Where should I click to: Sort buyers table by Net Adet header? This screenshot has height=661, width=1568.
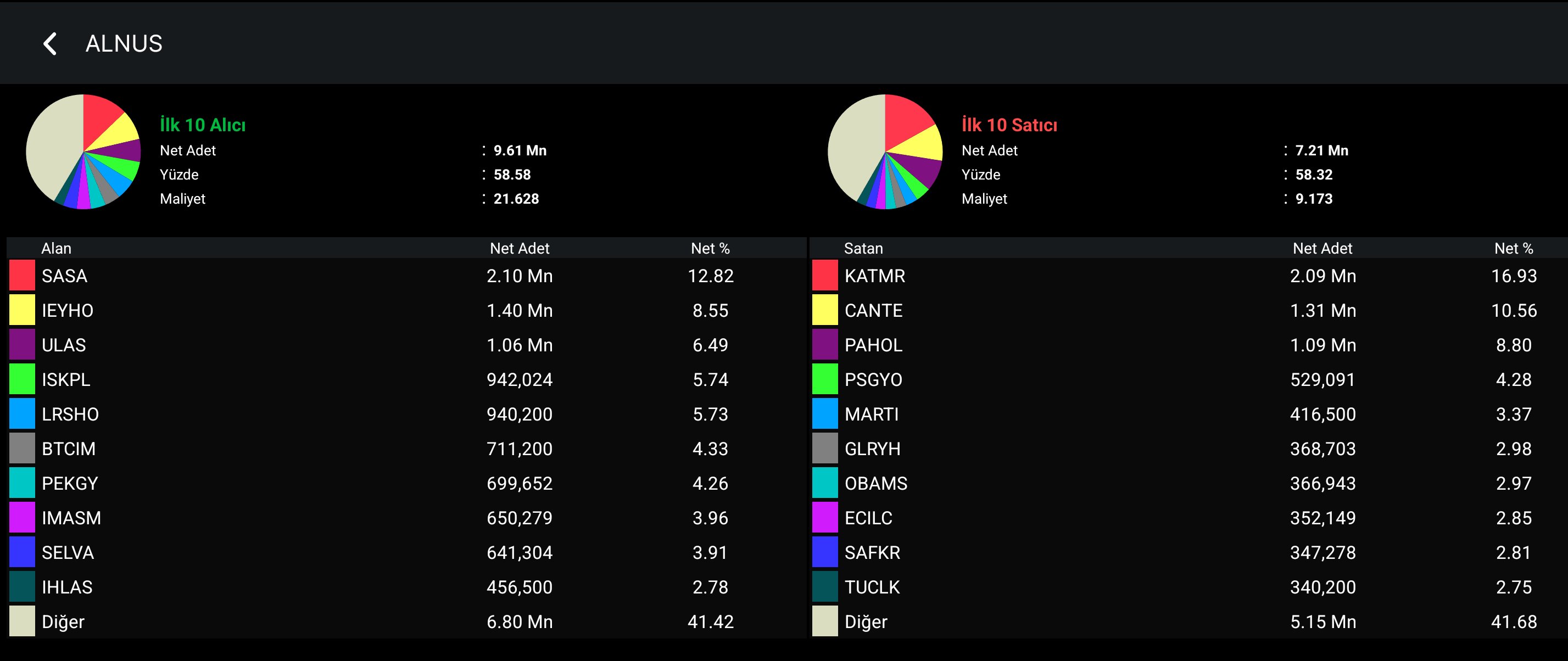point(519,248)
